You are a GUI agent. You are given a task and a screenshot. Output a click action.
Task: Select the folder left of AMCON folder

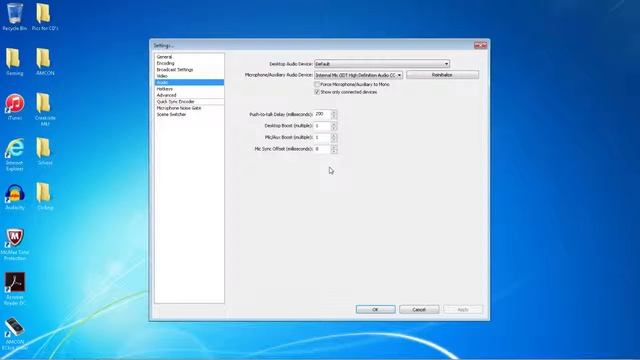15,61
